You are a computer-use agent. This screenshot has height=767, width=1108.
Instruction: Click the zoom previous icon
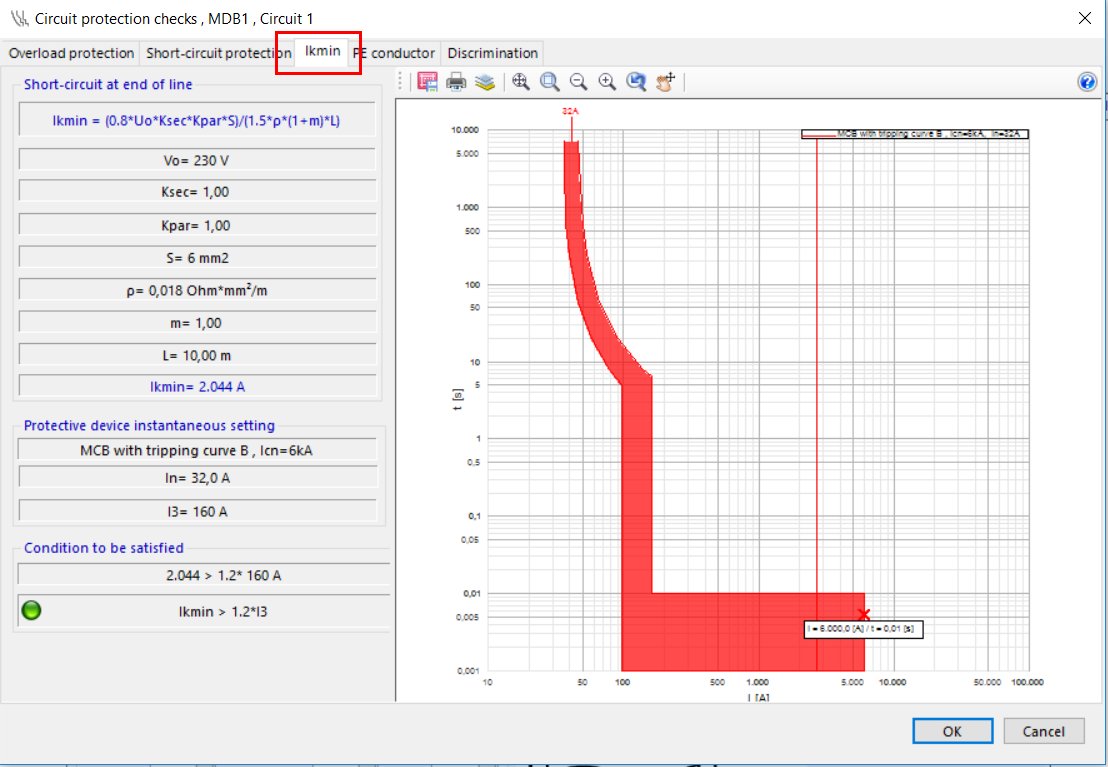coord(636,82)
